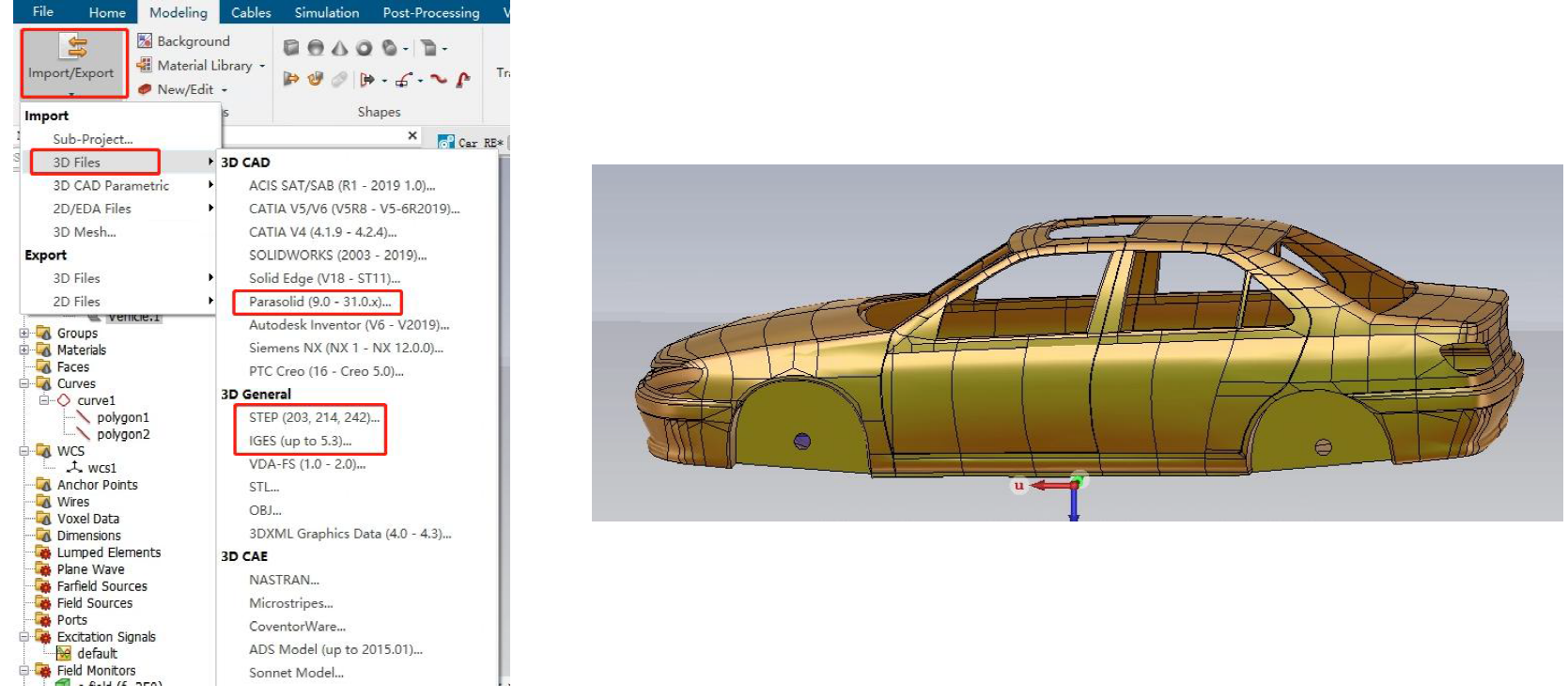
Task: Choose STL import format
Action: point(264,487)
